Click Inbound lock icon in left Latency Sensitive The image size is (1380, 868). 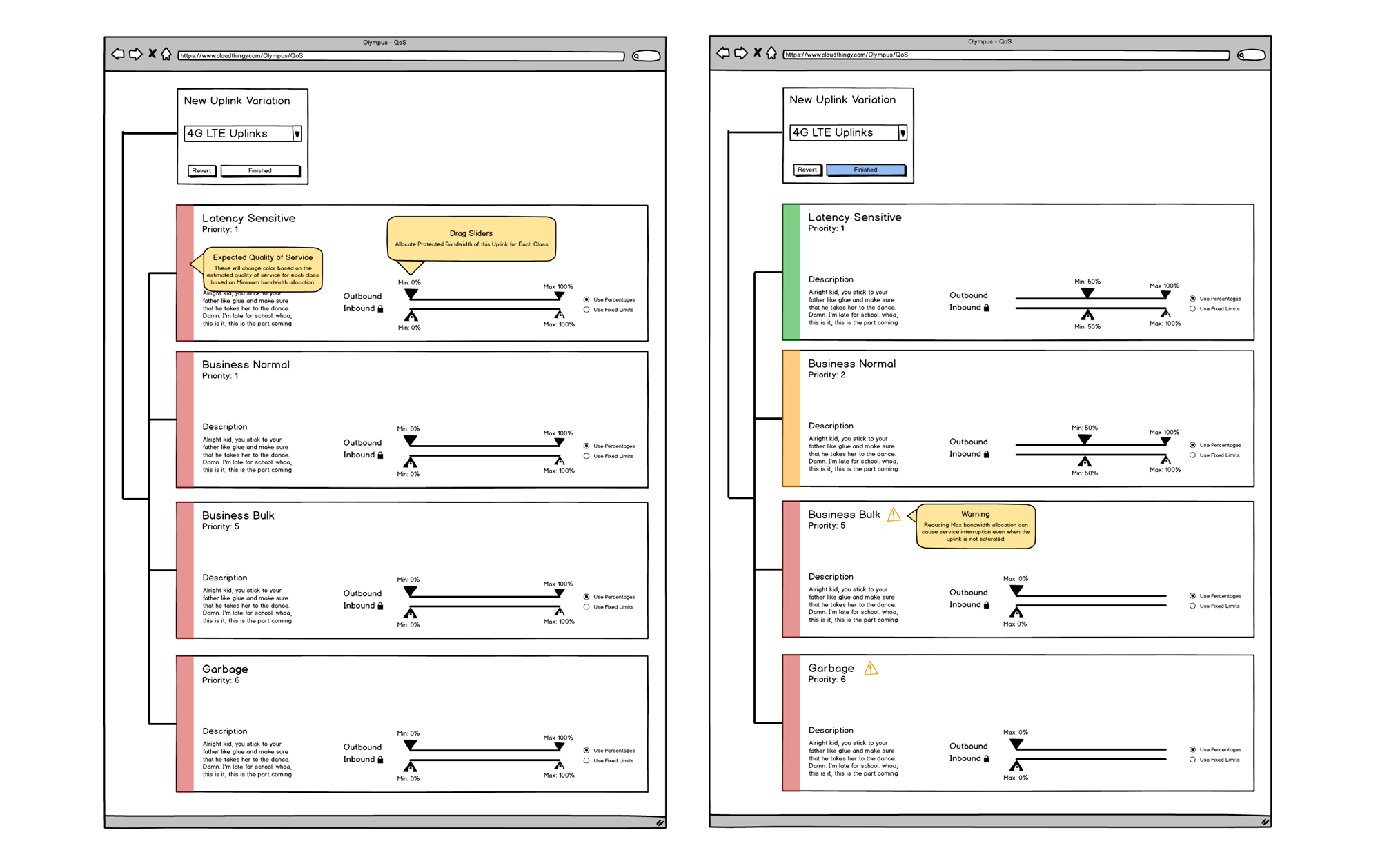pos(380,309)
